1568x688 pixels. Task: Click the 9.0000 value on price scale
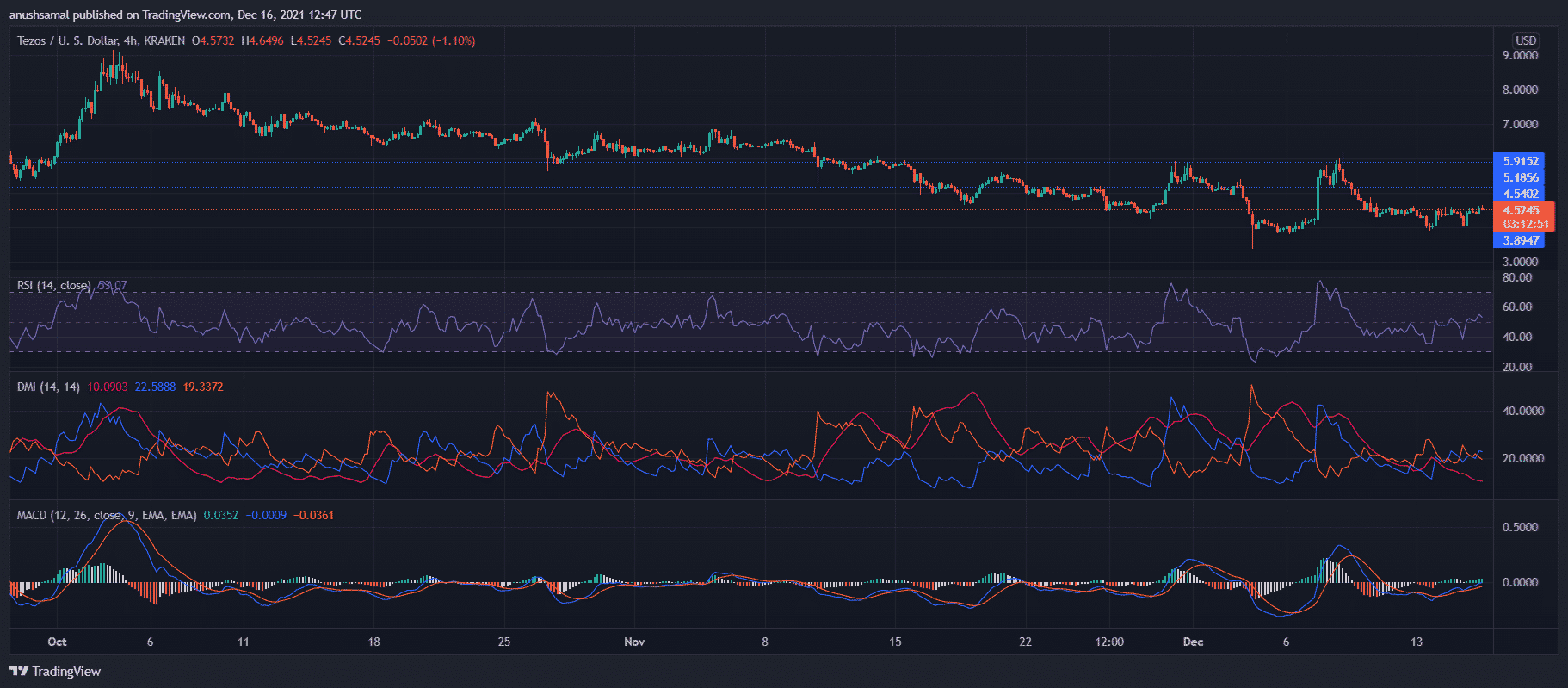point(1520,55)
